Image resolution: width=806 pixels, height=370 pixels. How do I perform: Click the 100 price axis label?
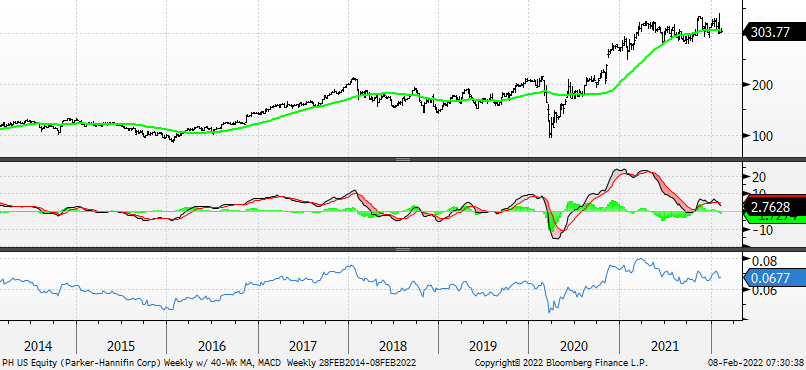click(x=762, y=136)
